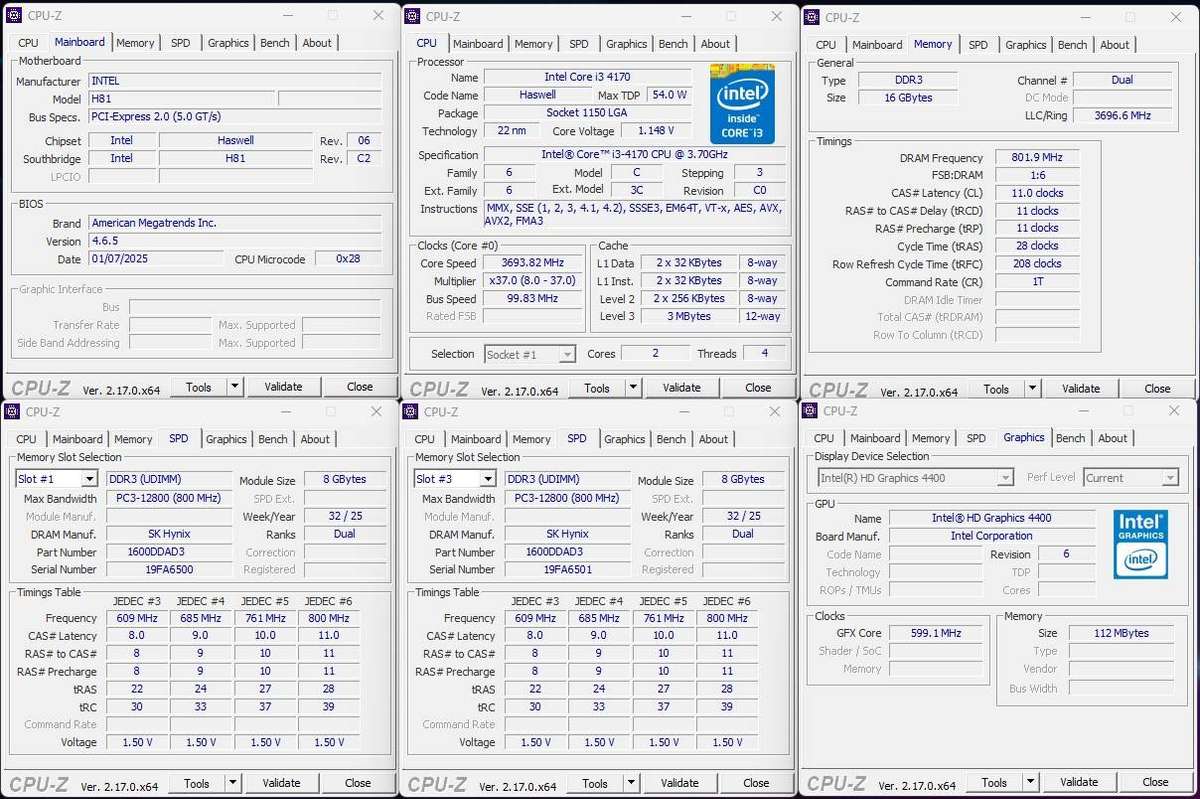1200x799 pixels.
Task: Click the x37.0 (8.0 - 37.0) multiplier value
Action: (x=531, y=281)
